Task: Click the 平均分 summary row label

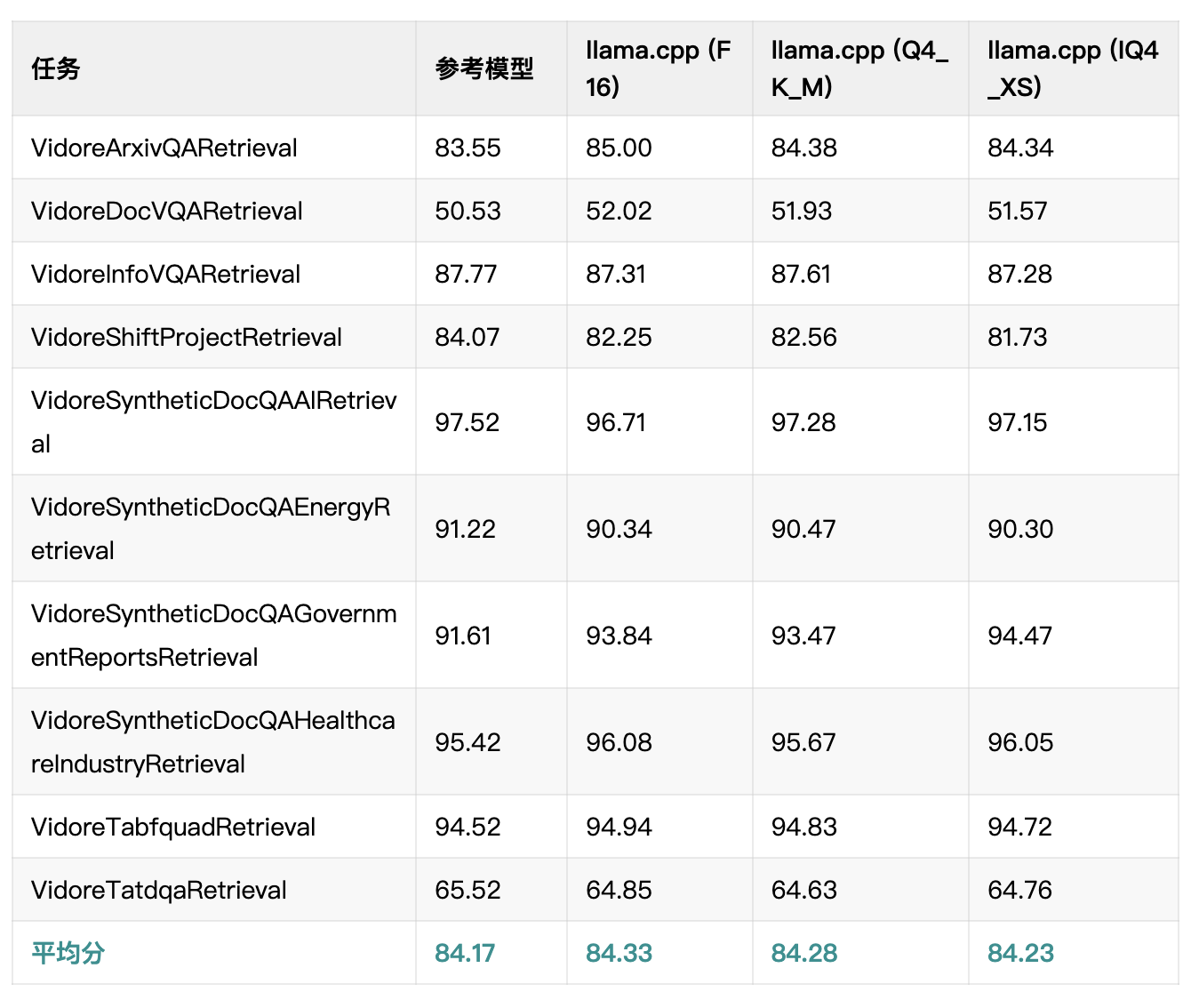Action: pyautogui.click(x=68, y=953)
